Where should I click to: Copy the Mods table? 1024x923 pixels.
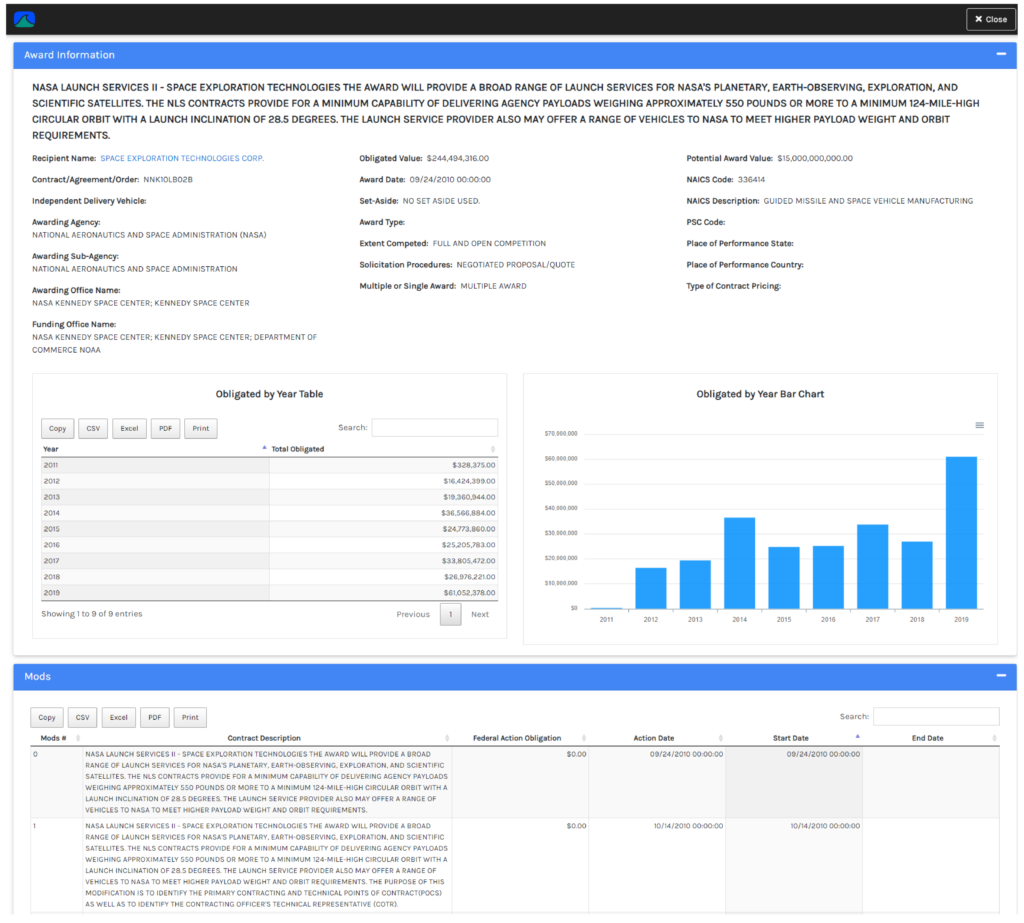[47, 717]
